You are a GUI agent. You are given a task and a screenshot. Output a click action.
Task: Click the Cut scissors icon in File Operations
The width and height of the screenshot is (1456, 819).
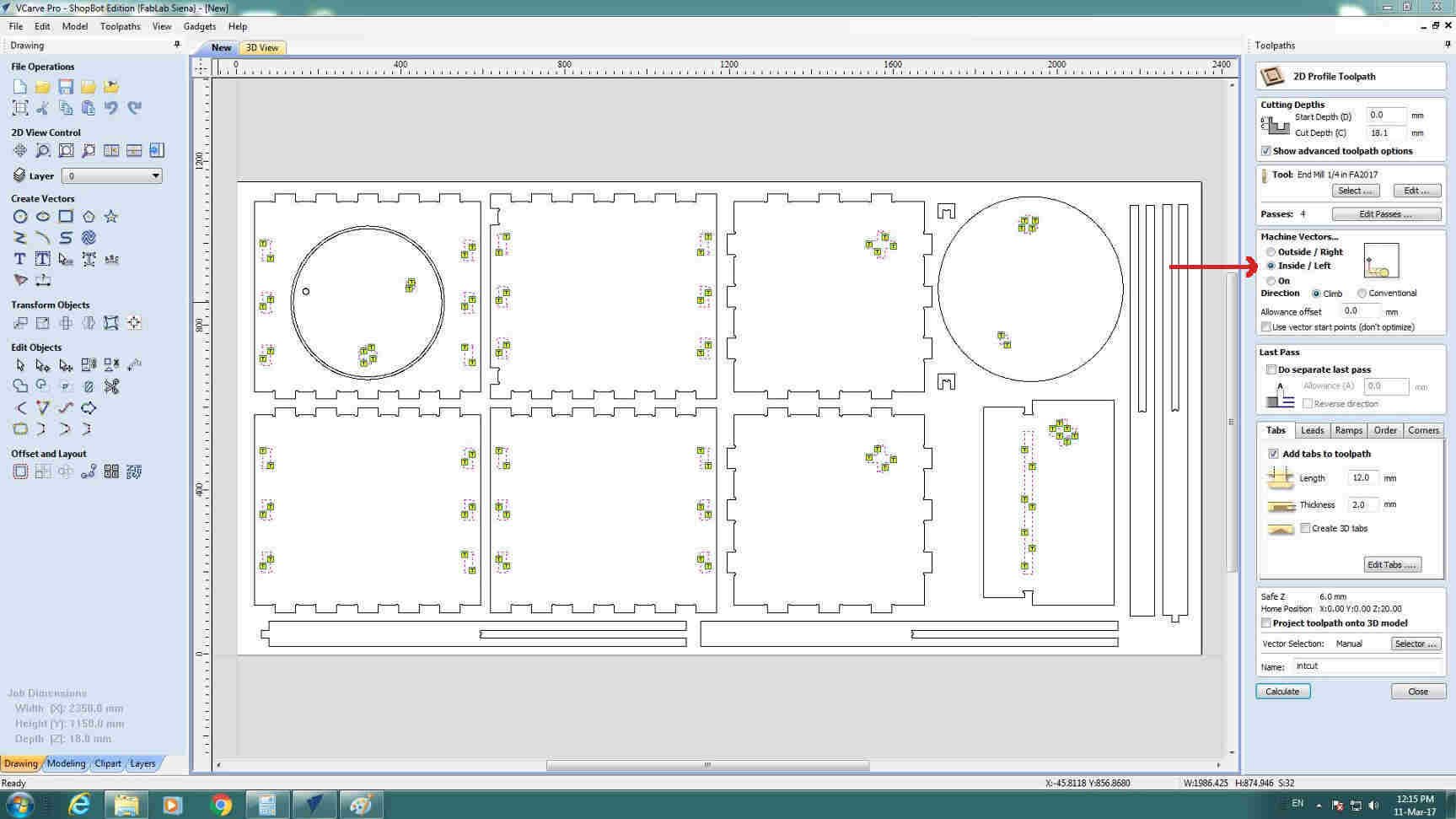pos(43,108)
